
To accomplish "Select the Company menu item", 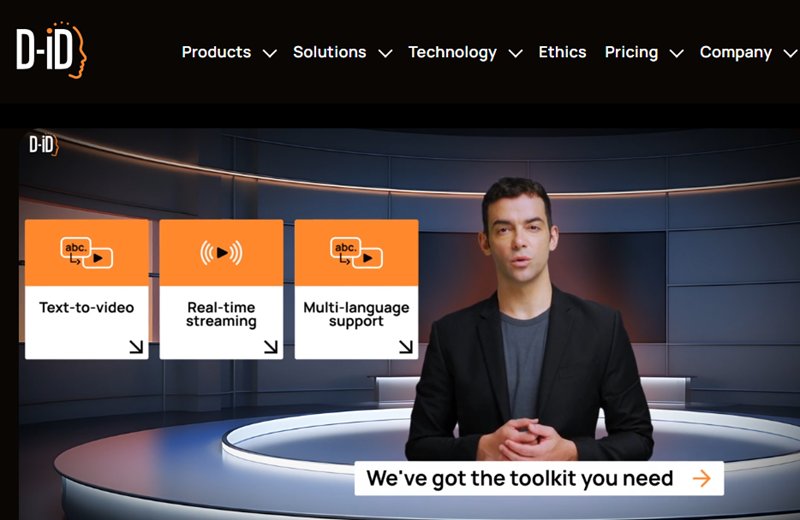I will pos(735,52).
